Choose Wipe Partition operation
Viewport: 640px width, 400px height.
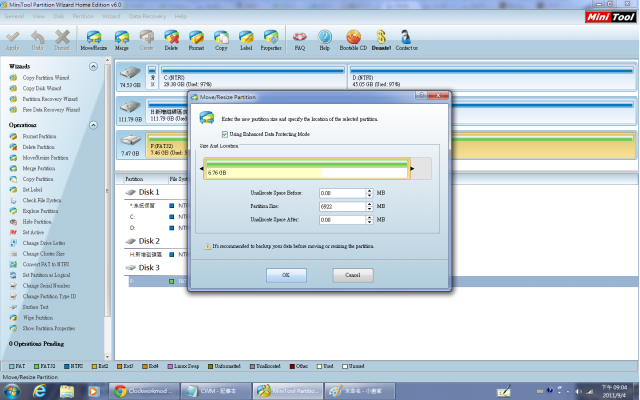tap(38, 318)
